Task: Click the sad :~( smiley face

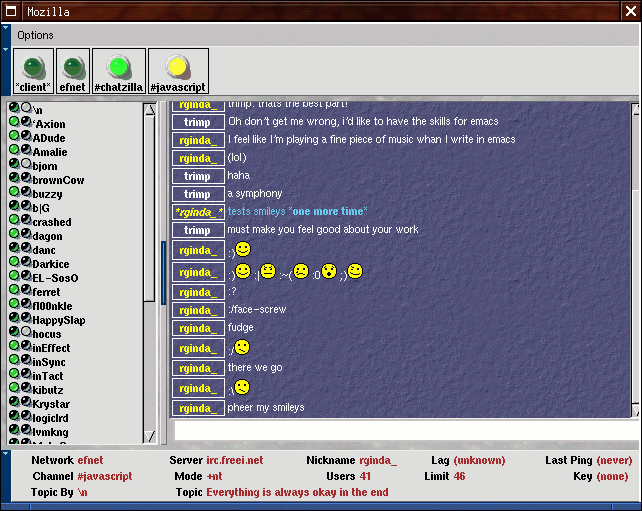Action: point(301,271)
